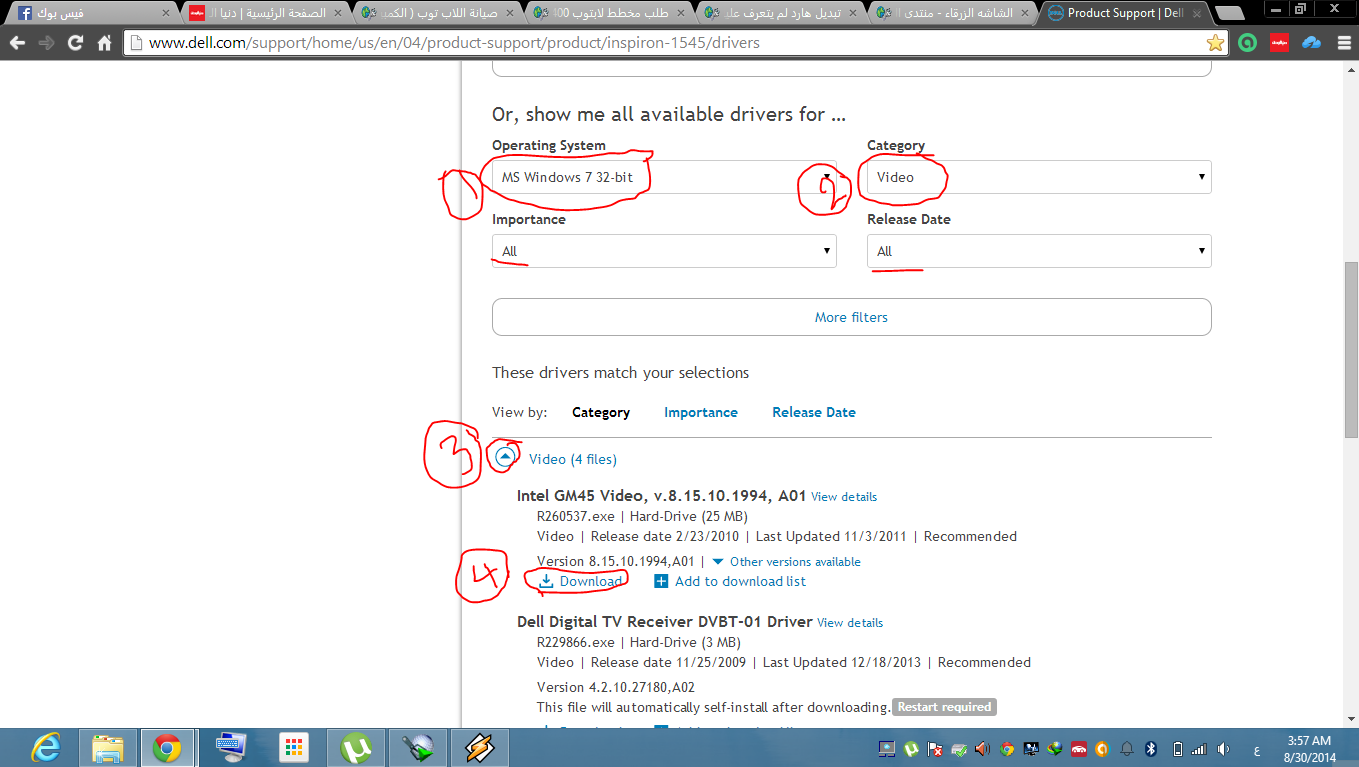Click the Bluetooth tray icon
The width and height of the screenshot is (1359, 767).
[1151, 748]
